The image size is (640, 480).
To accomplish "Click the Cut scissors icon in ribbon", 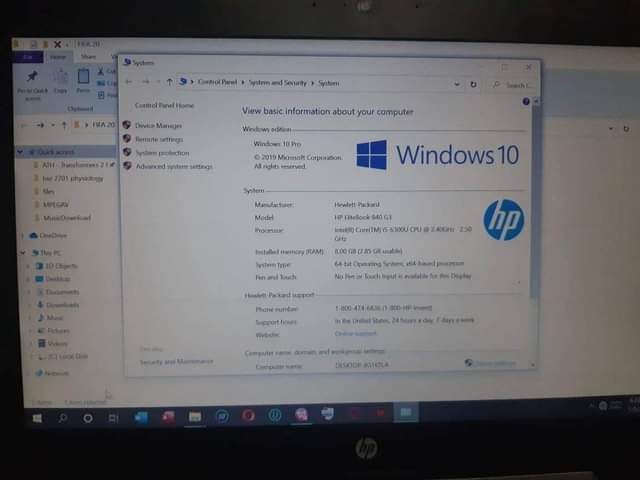I will [x=101, y=71].
